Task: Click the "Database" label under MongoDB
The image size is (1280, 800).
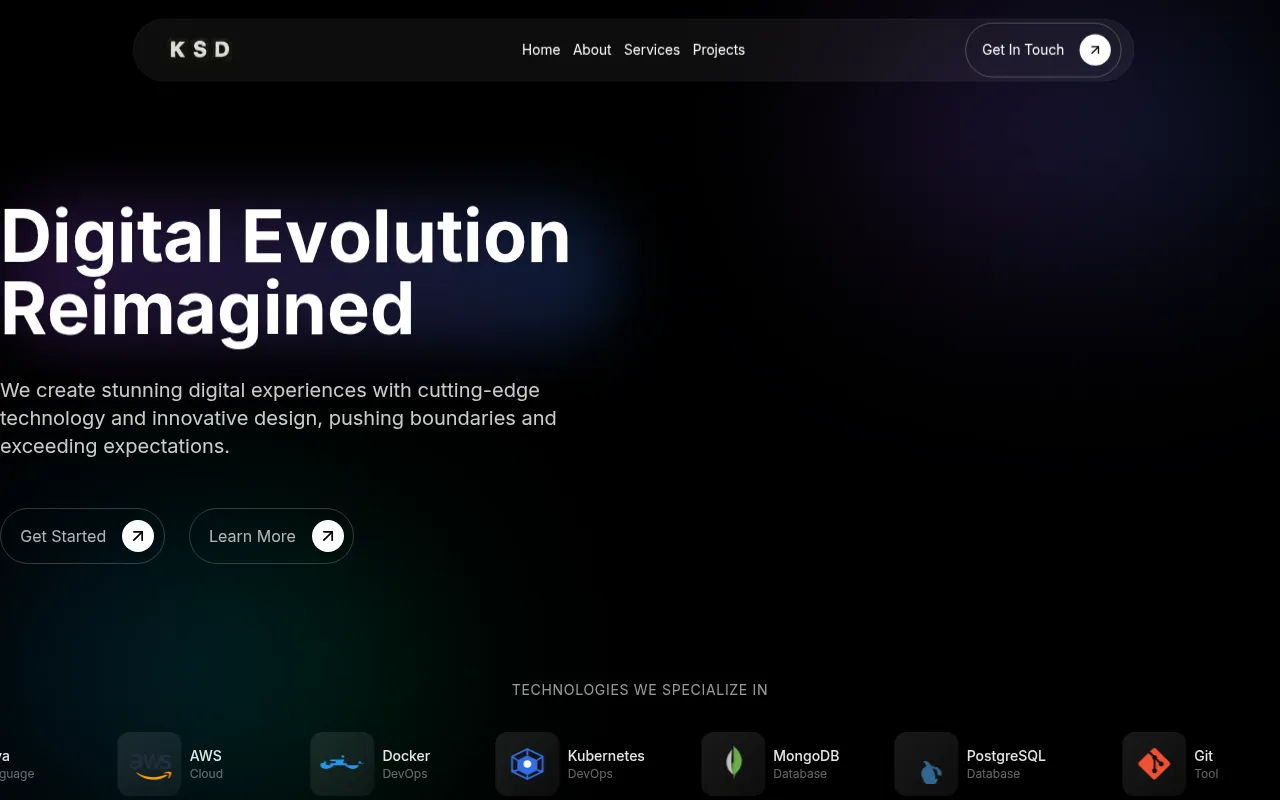Action: click(800, 774)
